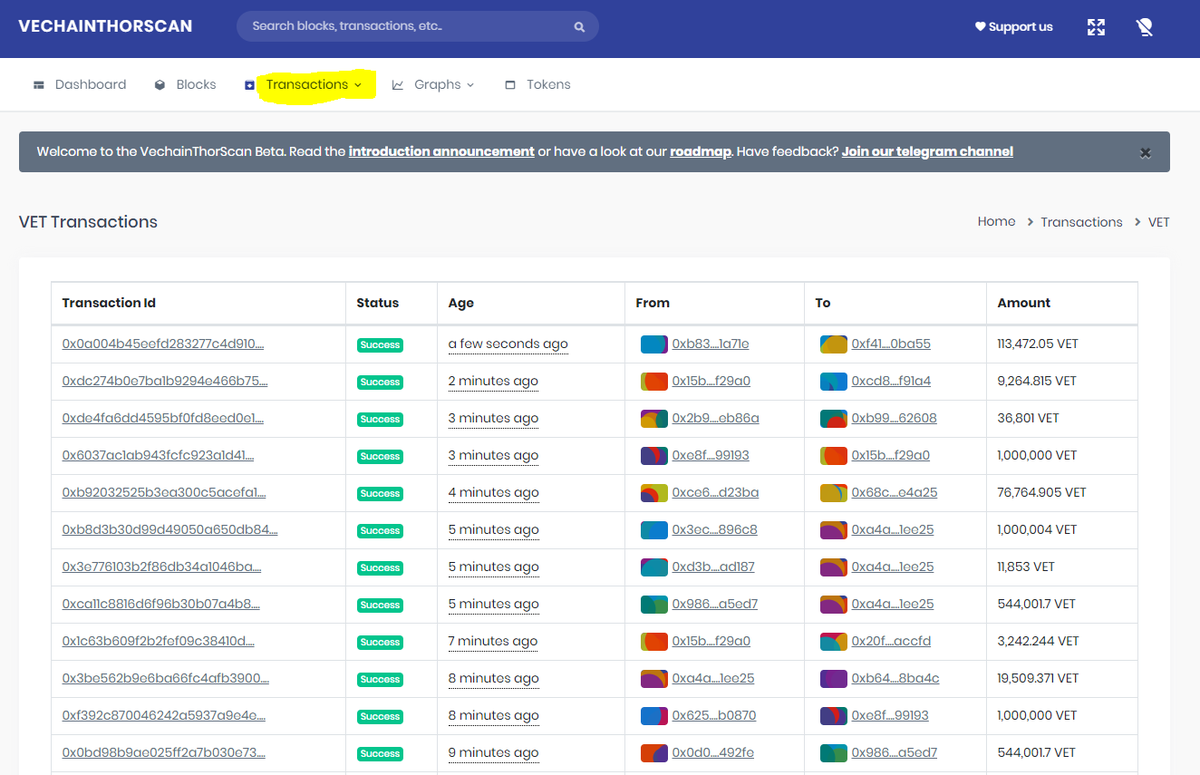Click identicon beside recipient 0x20f...accfd
The height and width of the screenshot is (775, 1200).
point(834,641)
